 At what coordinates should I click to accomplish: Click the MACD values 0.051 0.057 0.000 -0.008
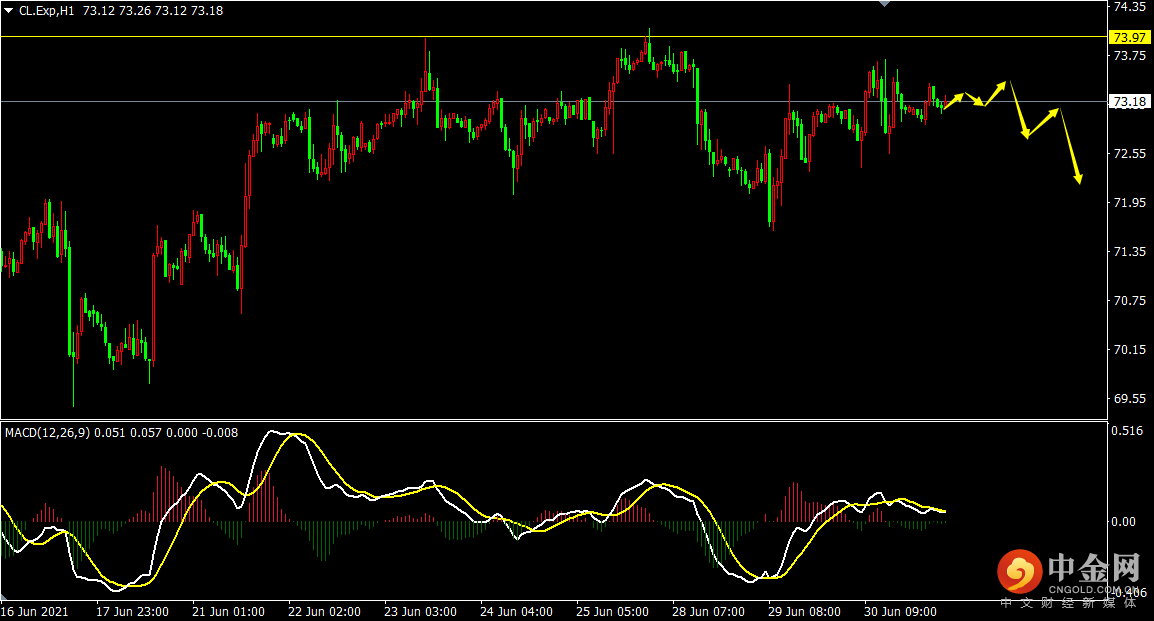tap(166, 433)
